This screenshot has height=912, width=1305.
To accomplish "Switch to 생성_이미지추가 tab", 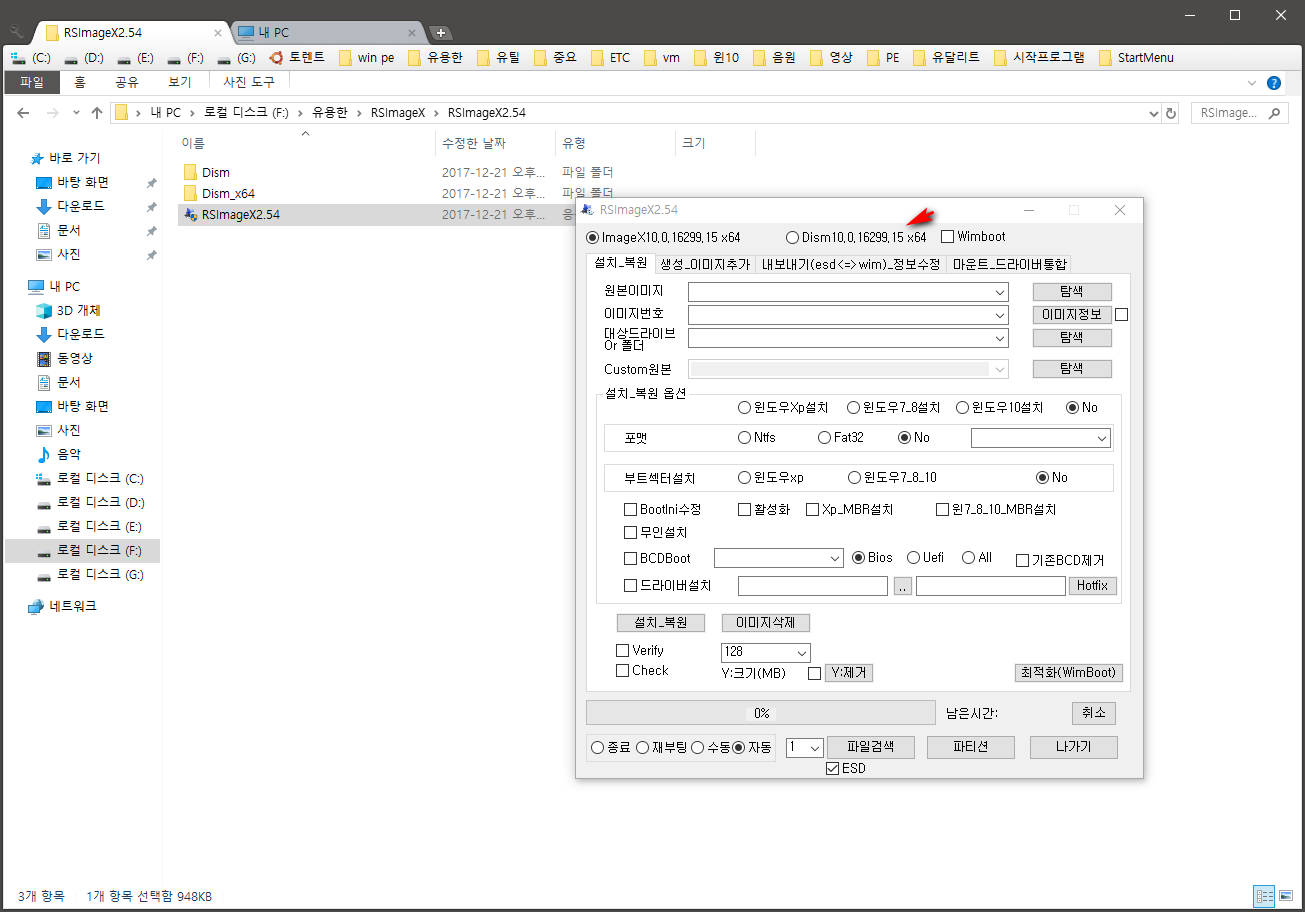I will click(x=704, y=264).
